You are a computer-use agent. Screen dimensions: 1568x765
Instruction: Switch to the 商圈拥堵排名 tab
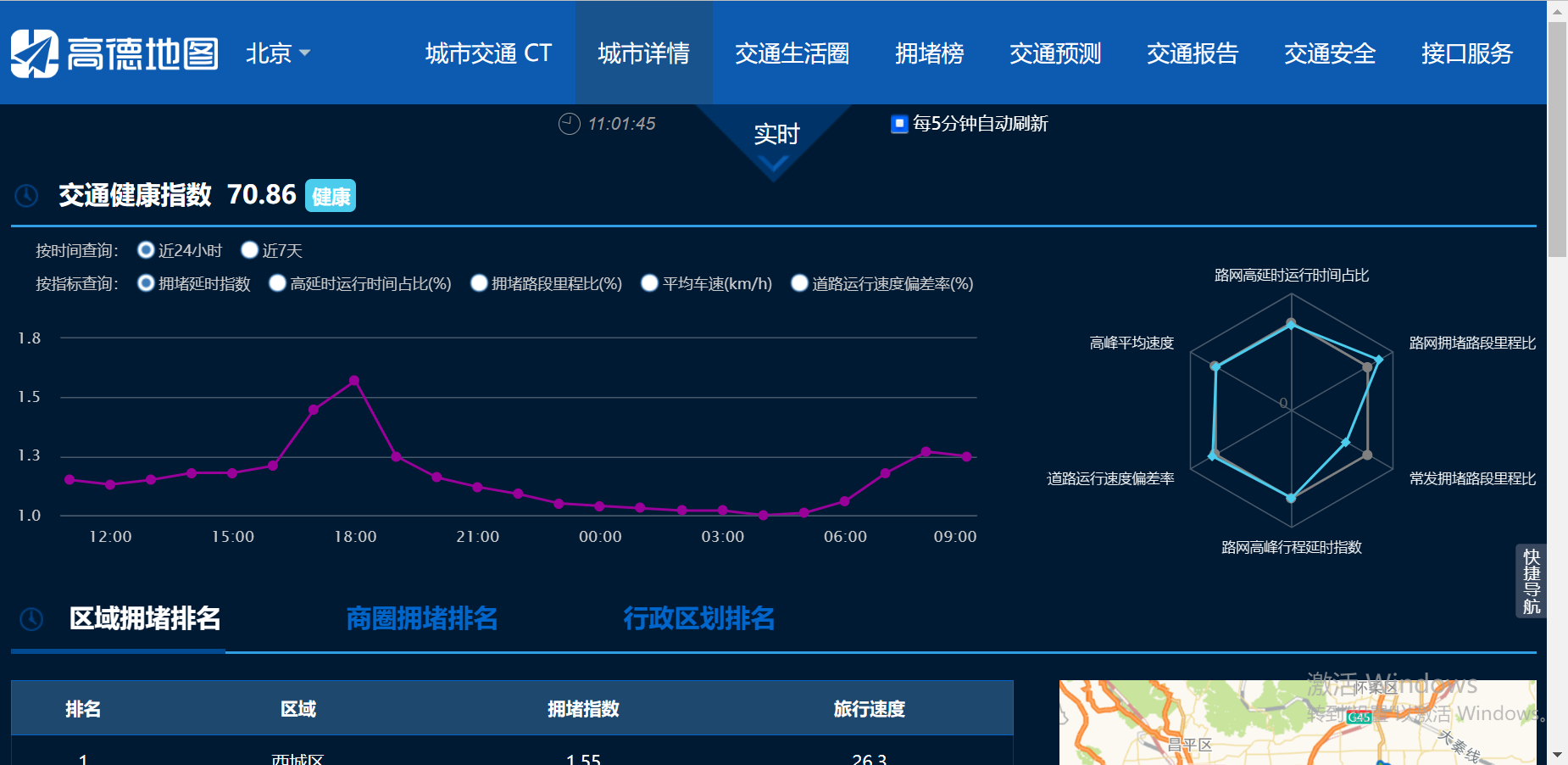pos(422,618)
